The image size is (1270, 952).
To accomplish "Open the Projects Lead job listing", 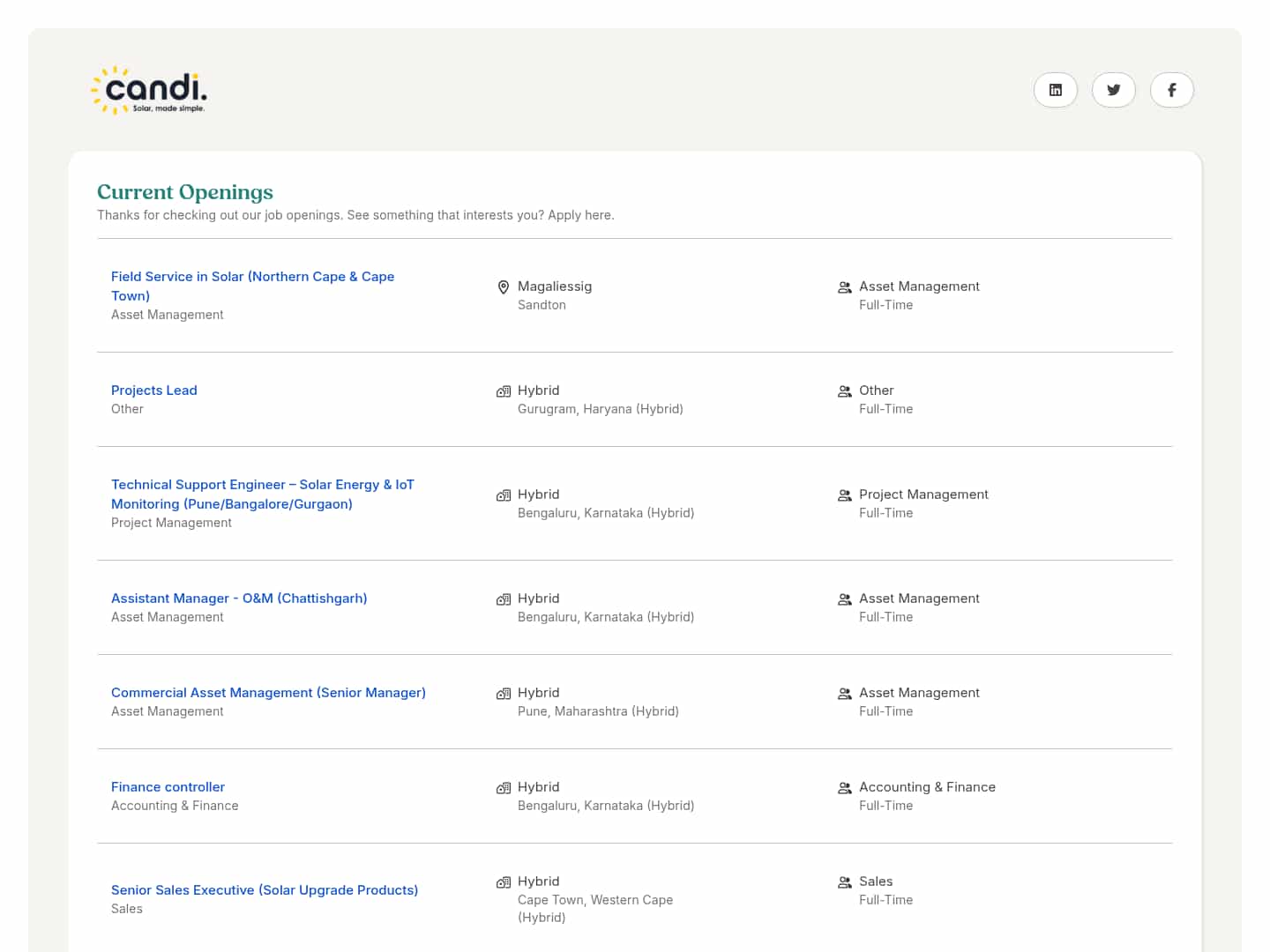I will 154,390.
